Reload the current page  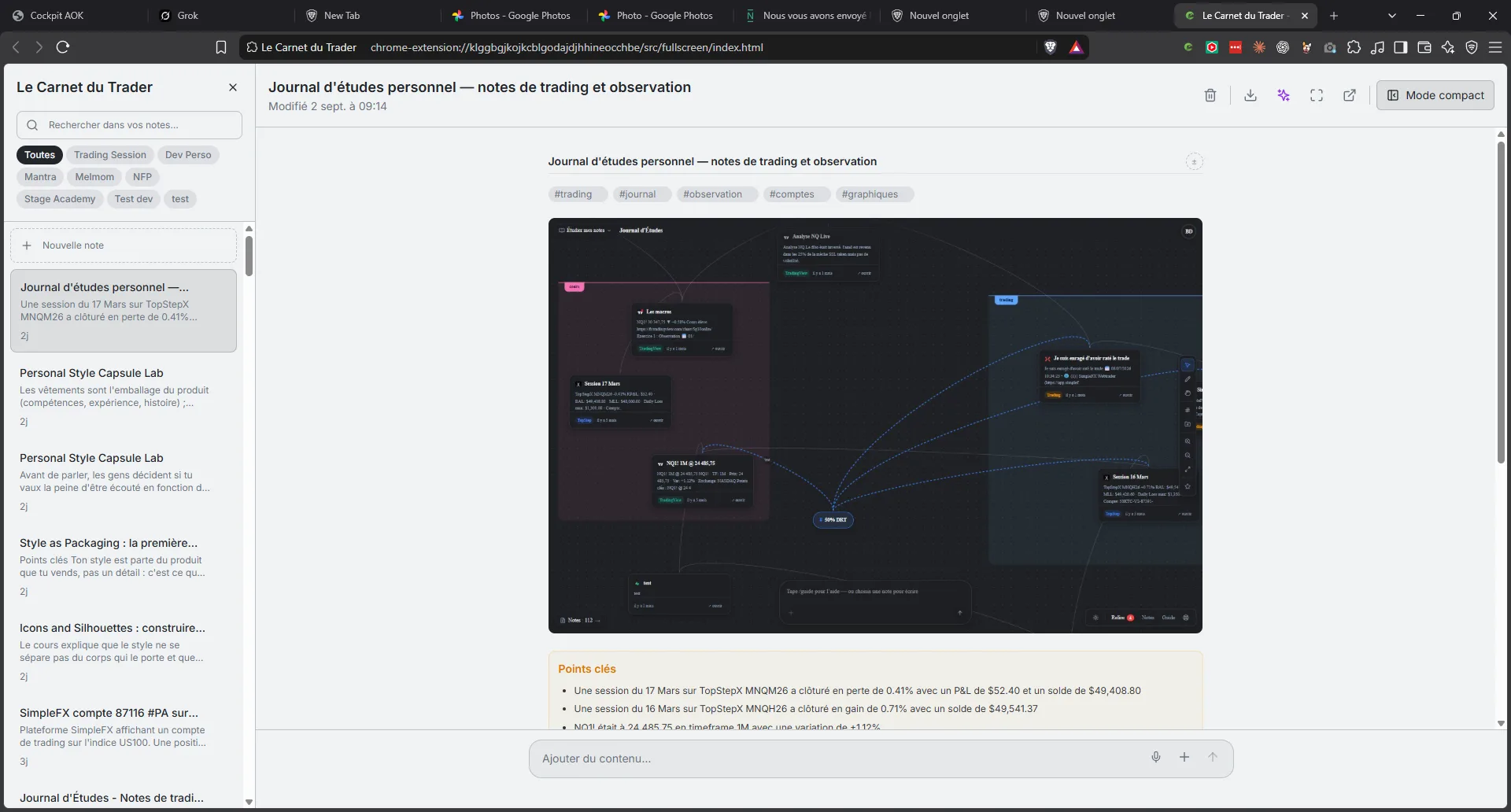[63, 47]
